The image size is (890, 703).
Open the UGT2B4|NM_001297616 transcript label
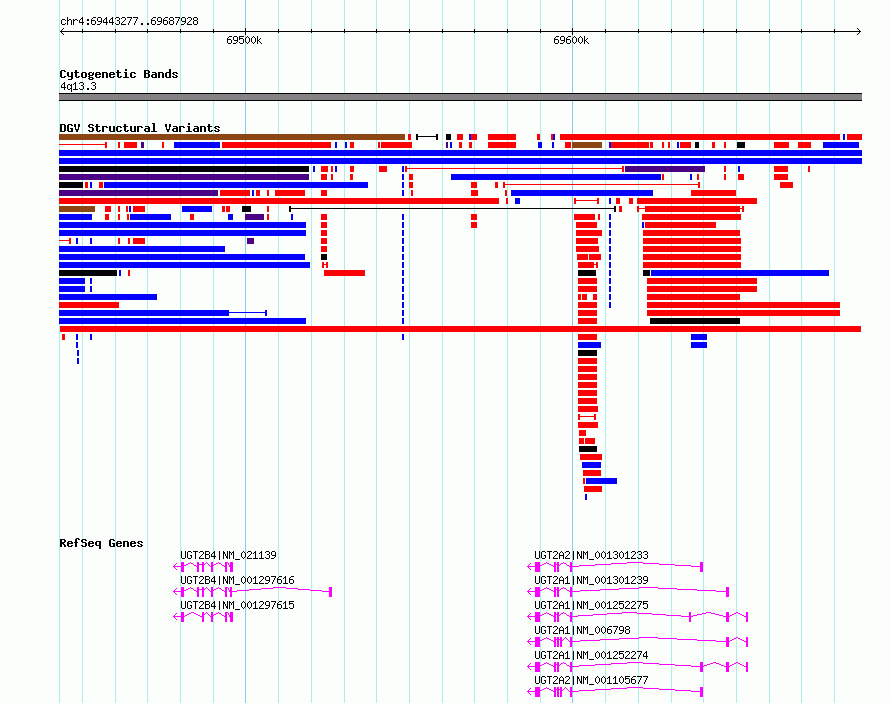[x=237, y=580]
